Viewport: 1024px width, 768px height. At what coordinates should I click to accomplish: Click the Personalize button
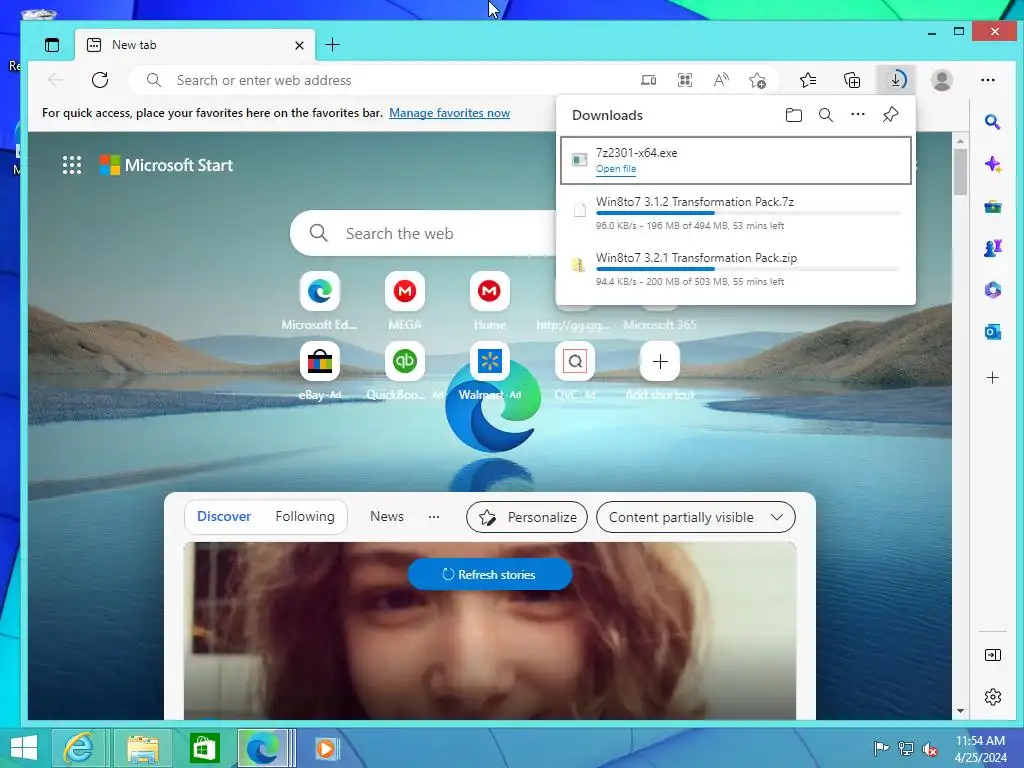tap(527, 517)
